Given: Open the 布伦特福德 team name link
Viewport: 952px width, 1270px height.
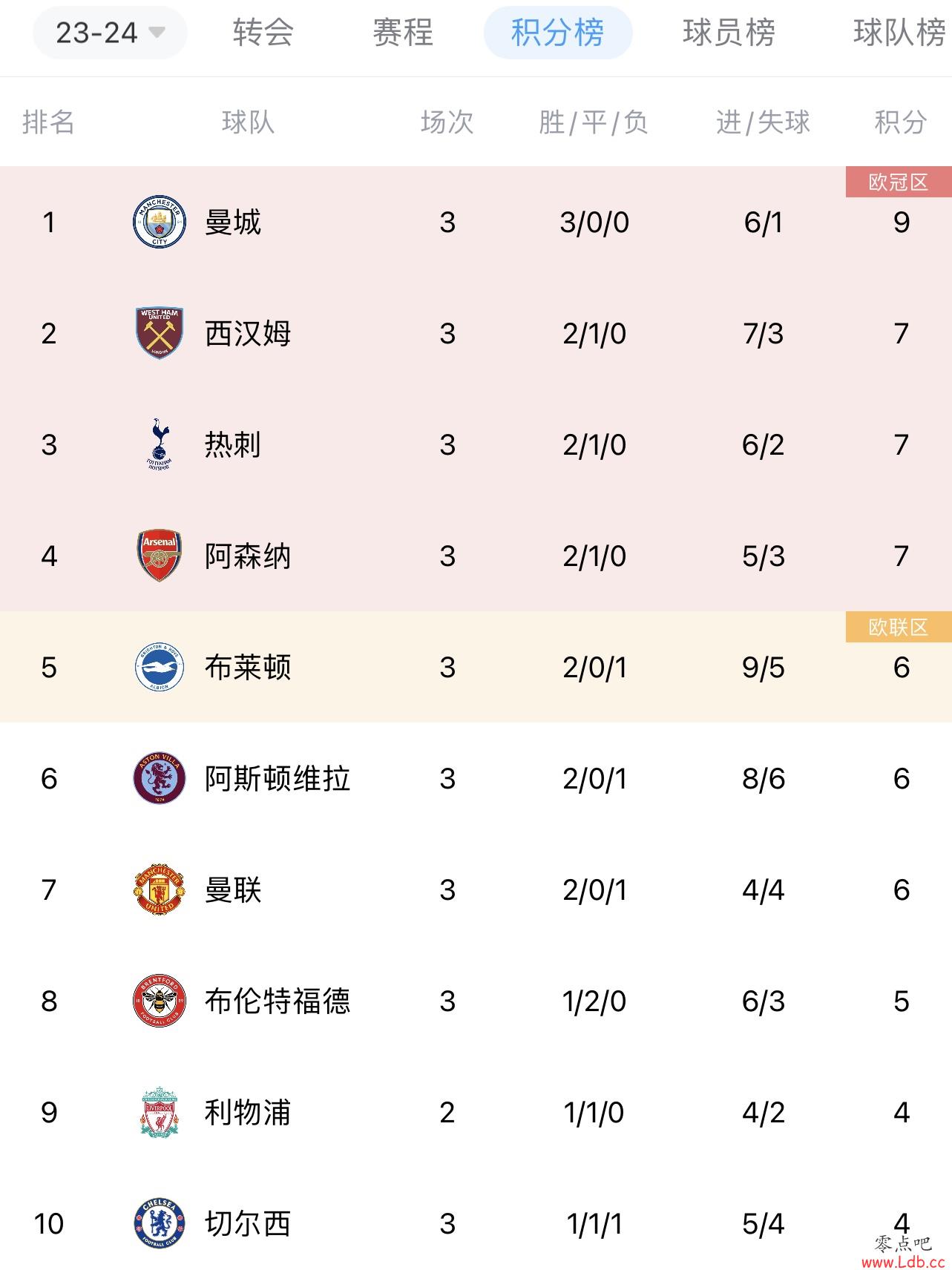Looking at the screenshot, I should click(278, 1001).
